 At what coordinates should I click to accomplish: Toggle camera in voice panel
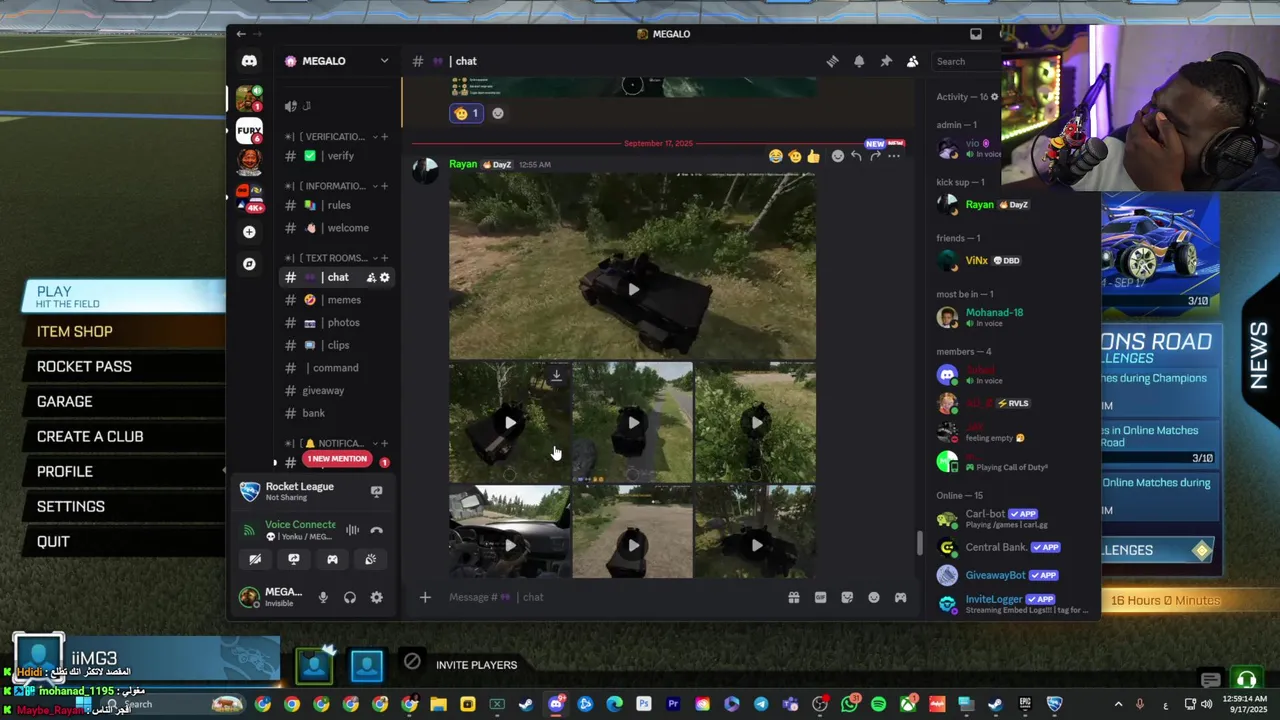coord(255,559)
